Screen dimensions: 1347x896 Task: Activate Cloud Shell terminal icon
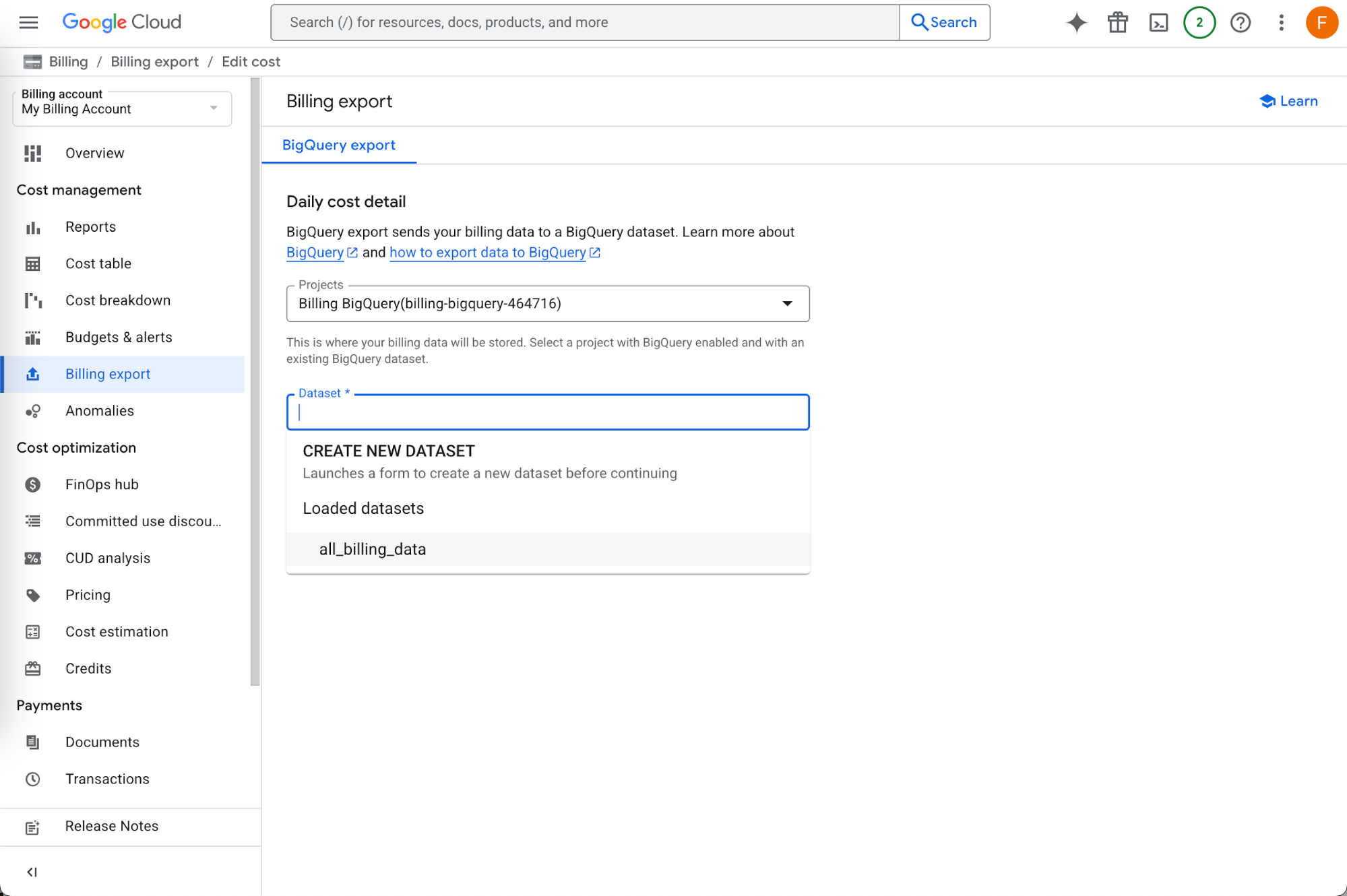coord(1158,22)
